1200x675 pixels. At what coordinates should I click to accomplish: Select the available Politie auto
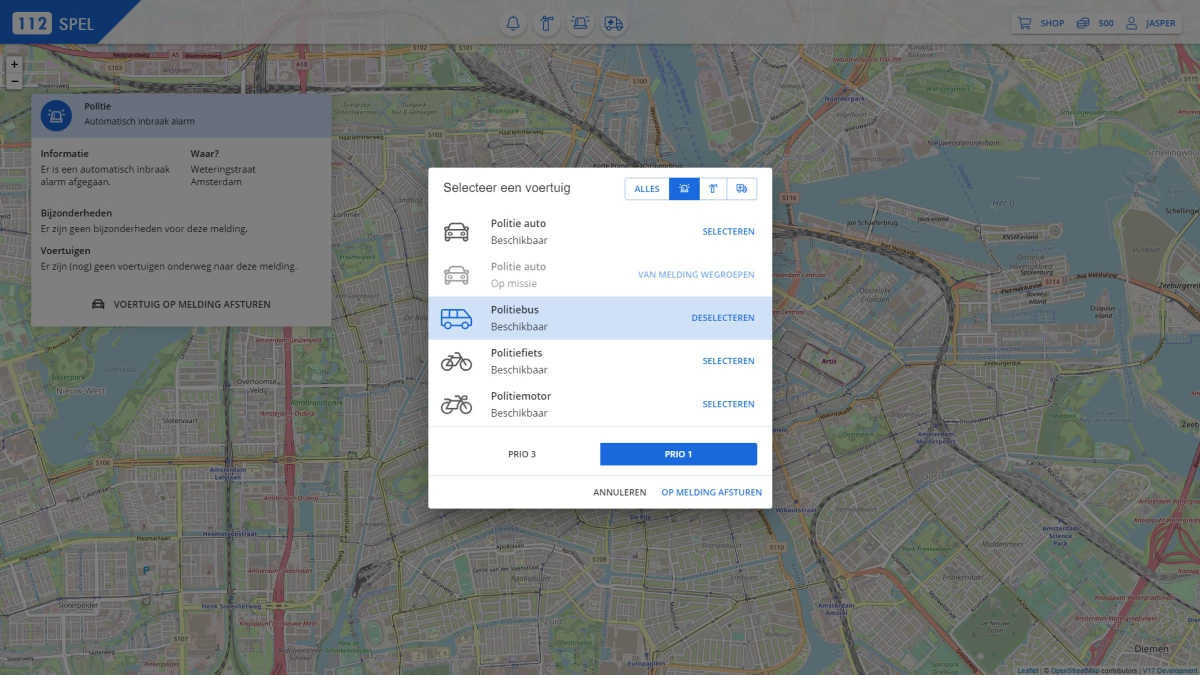(728, 232)
